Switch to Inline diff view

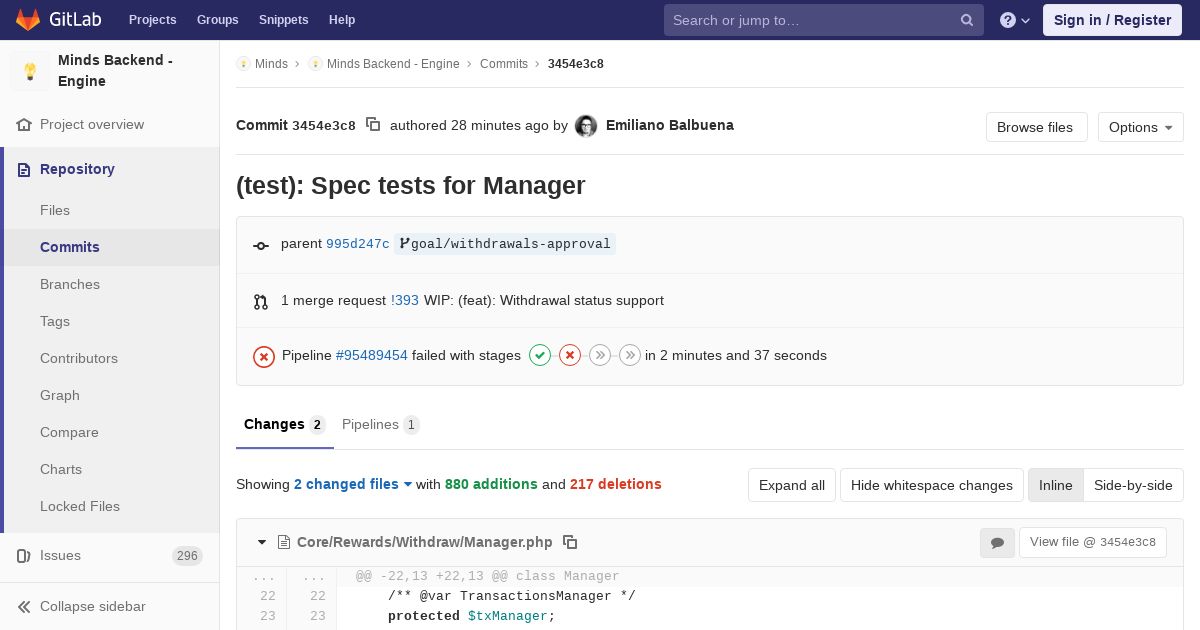1055,485
